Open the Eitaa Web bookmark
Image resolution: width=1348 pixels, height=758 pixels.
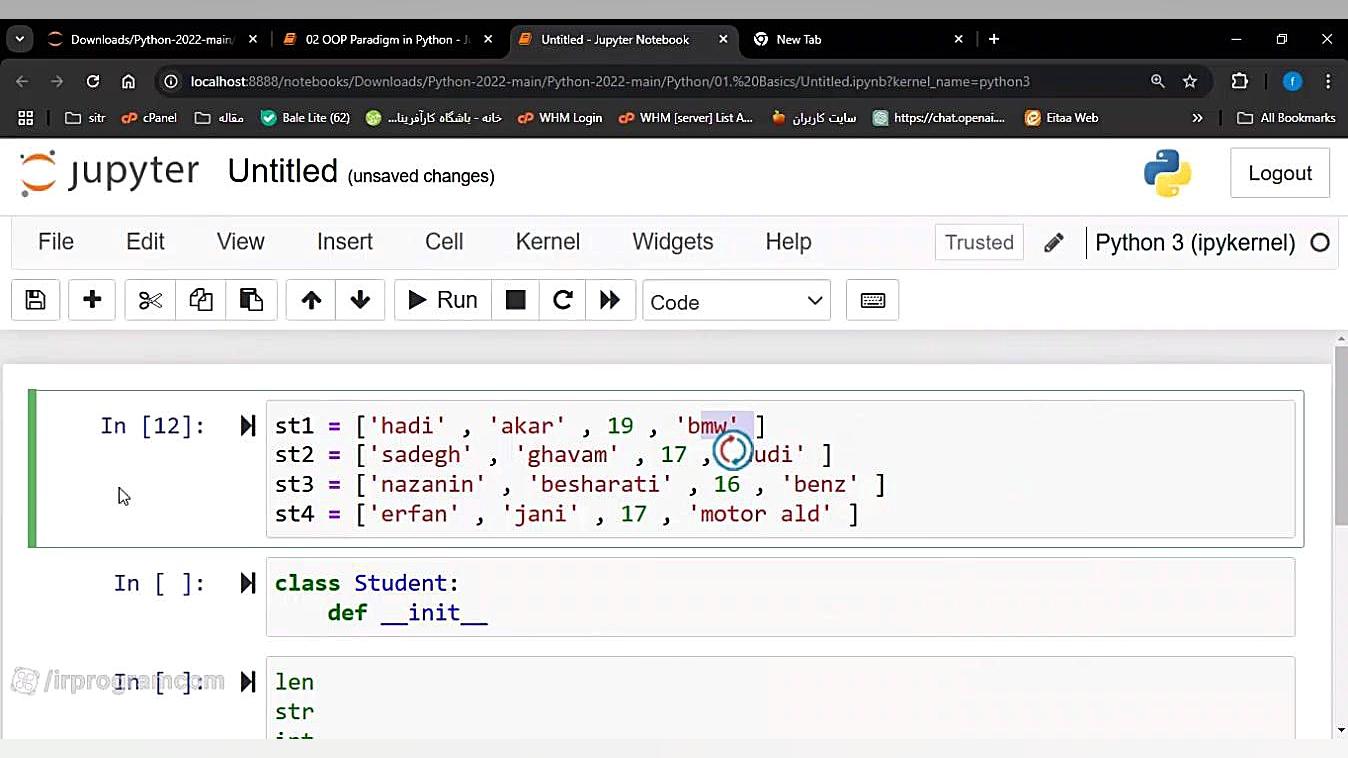[1062, 118]
